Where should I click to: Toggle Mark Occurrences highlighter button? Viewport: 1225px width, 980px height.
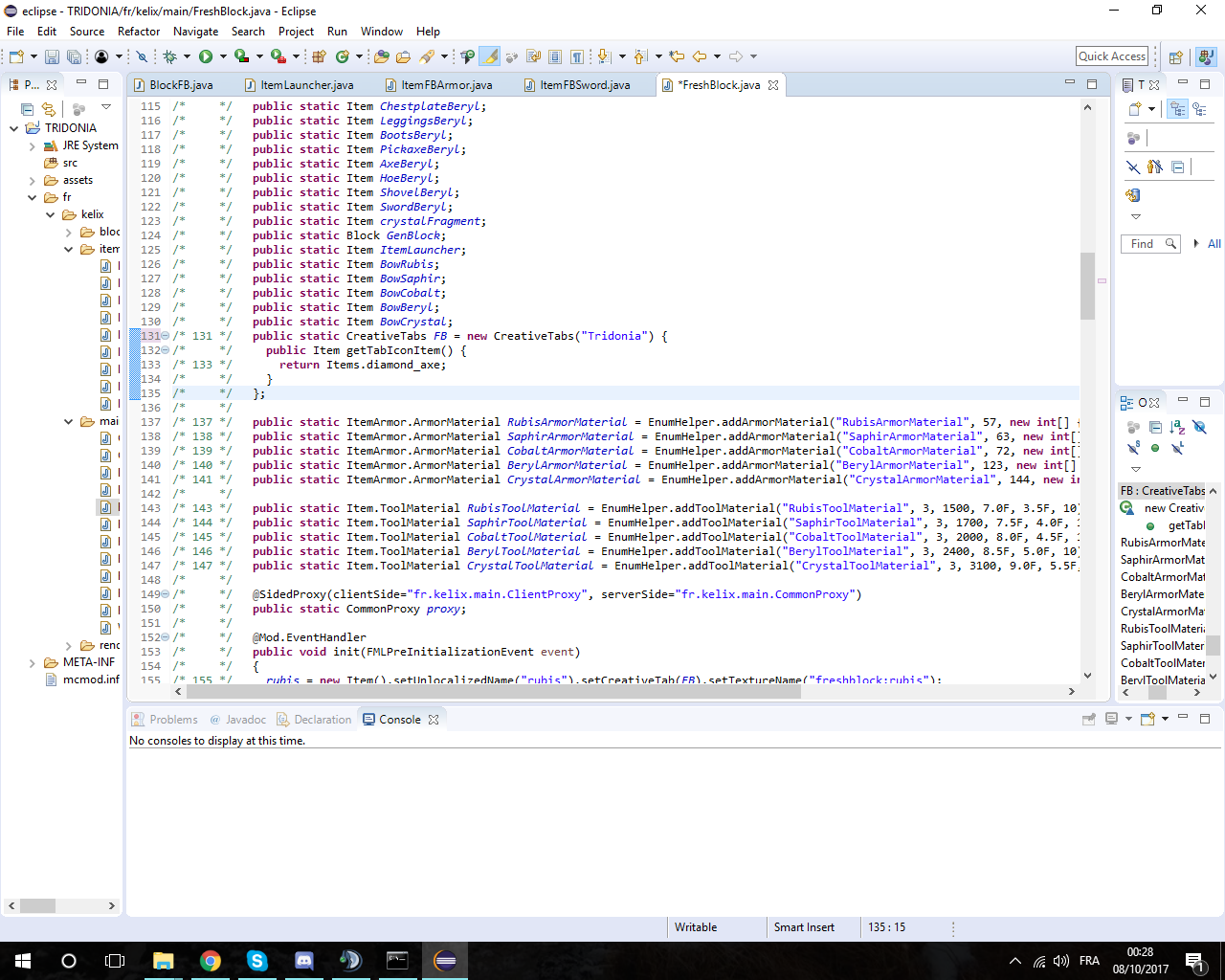pyautogui.click(x=489, y=56)
